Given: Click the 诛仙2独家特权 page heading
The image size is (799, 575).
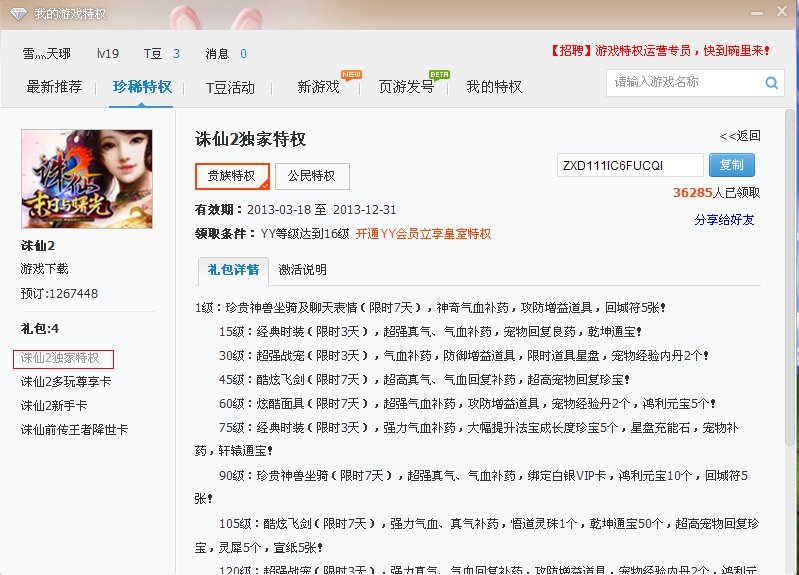Looking at the screenshot, I should (250, 139).
